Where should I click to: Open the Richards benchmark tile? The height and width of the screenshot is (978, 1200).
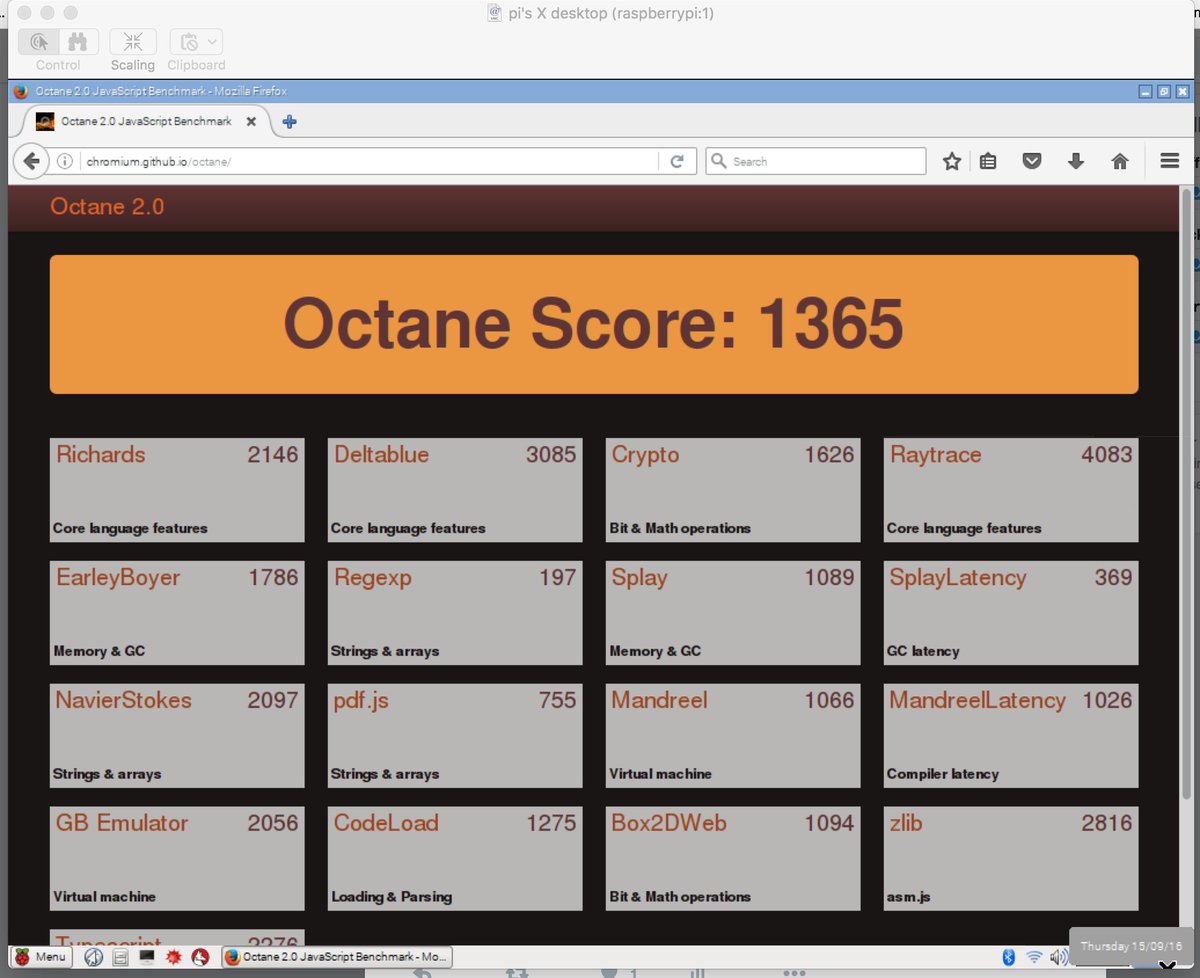177,489
